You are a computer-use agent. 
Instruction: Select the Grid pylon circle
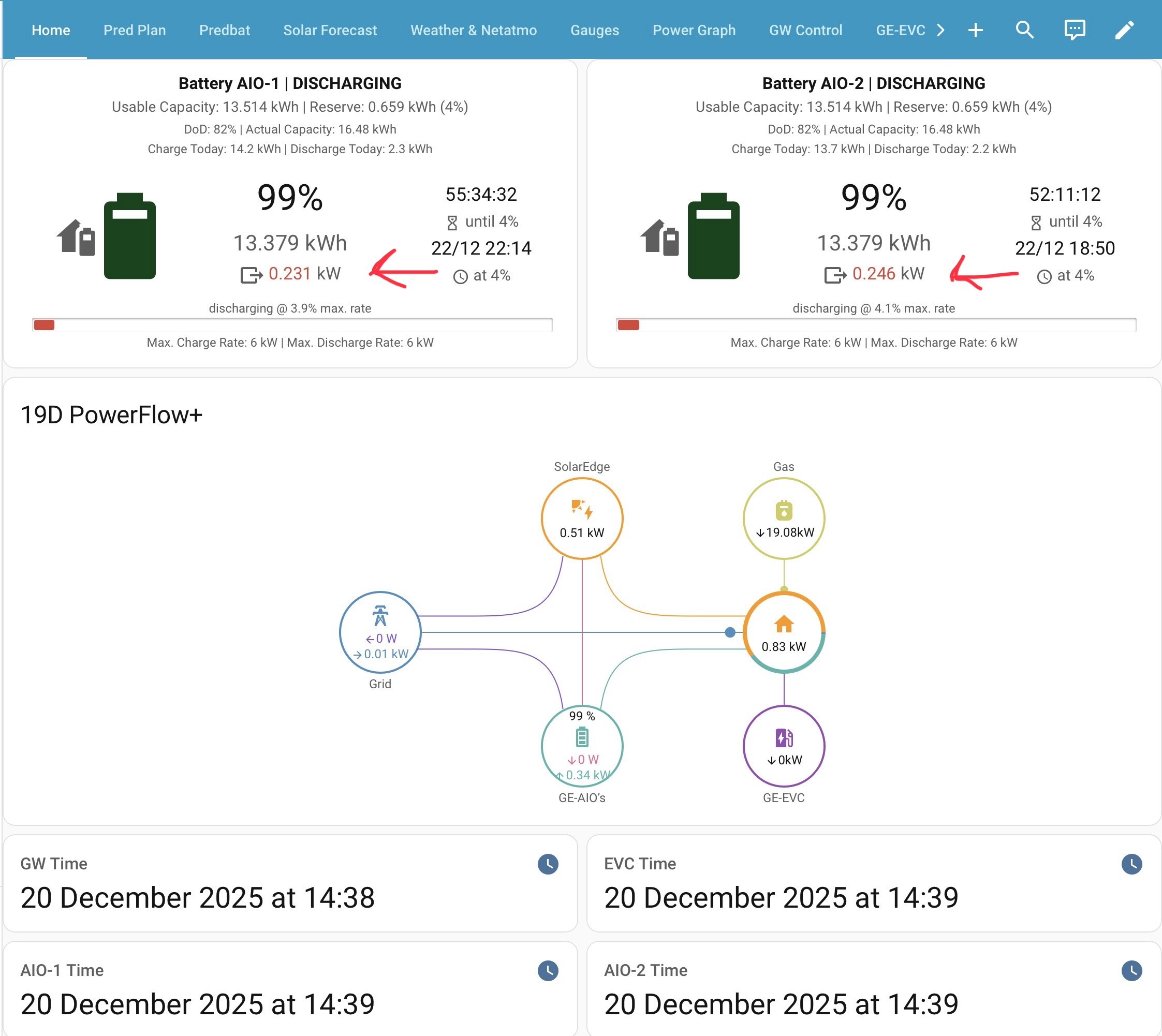(x=380, y=632)
